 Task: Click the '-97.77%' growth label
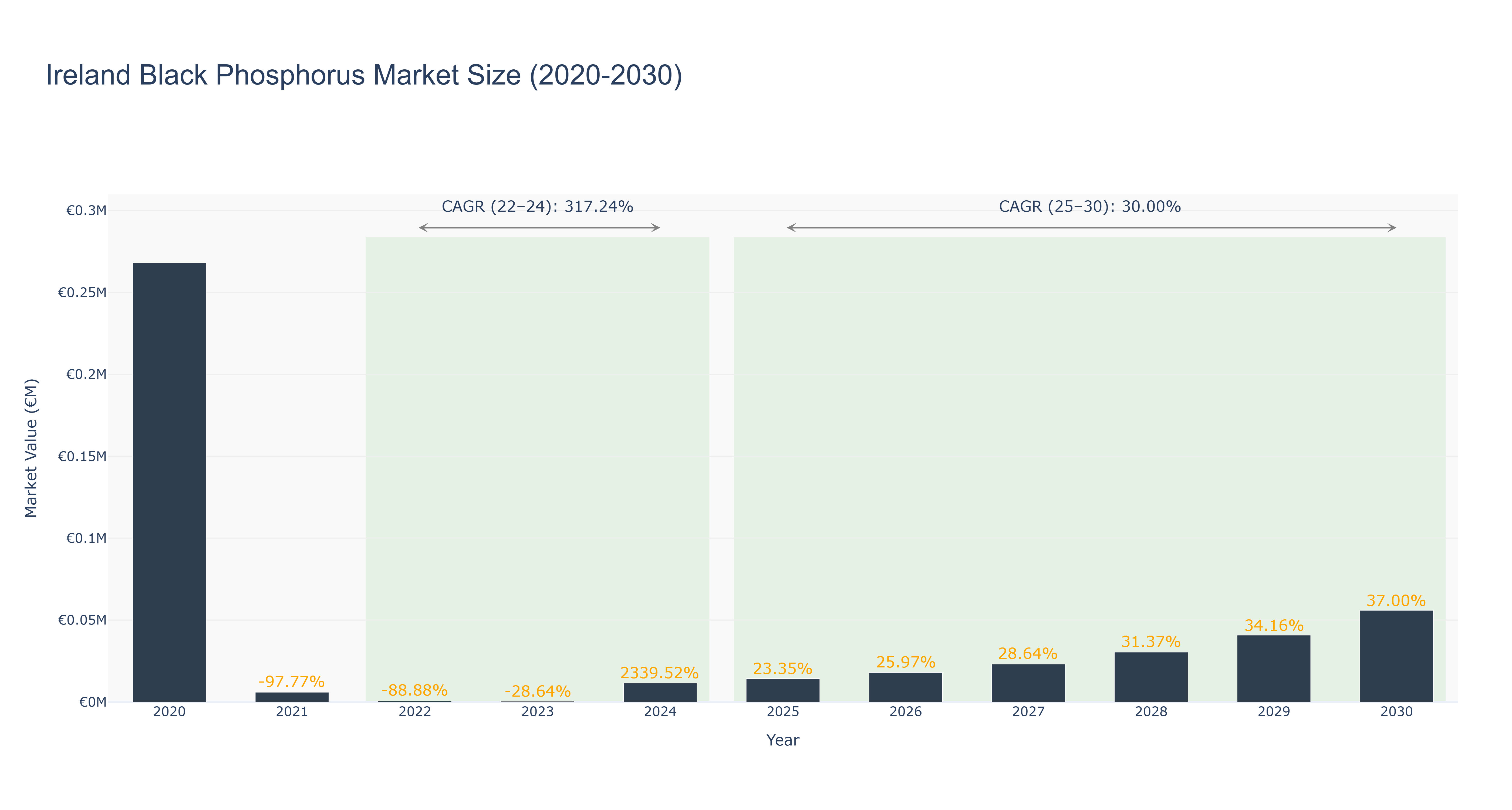[292, 681]
